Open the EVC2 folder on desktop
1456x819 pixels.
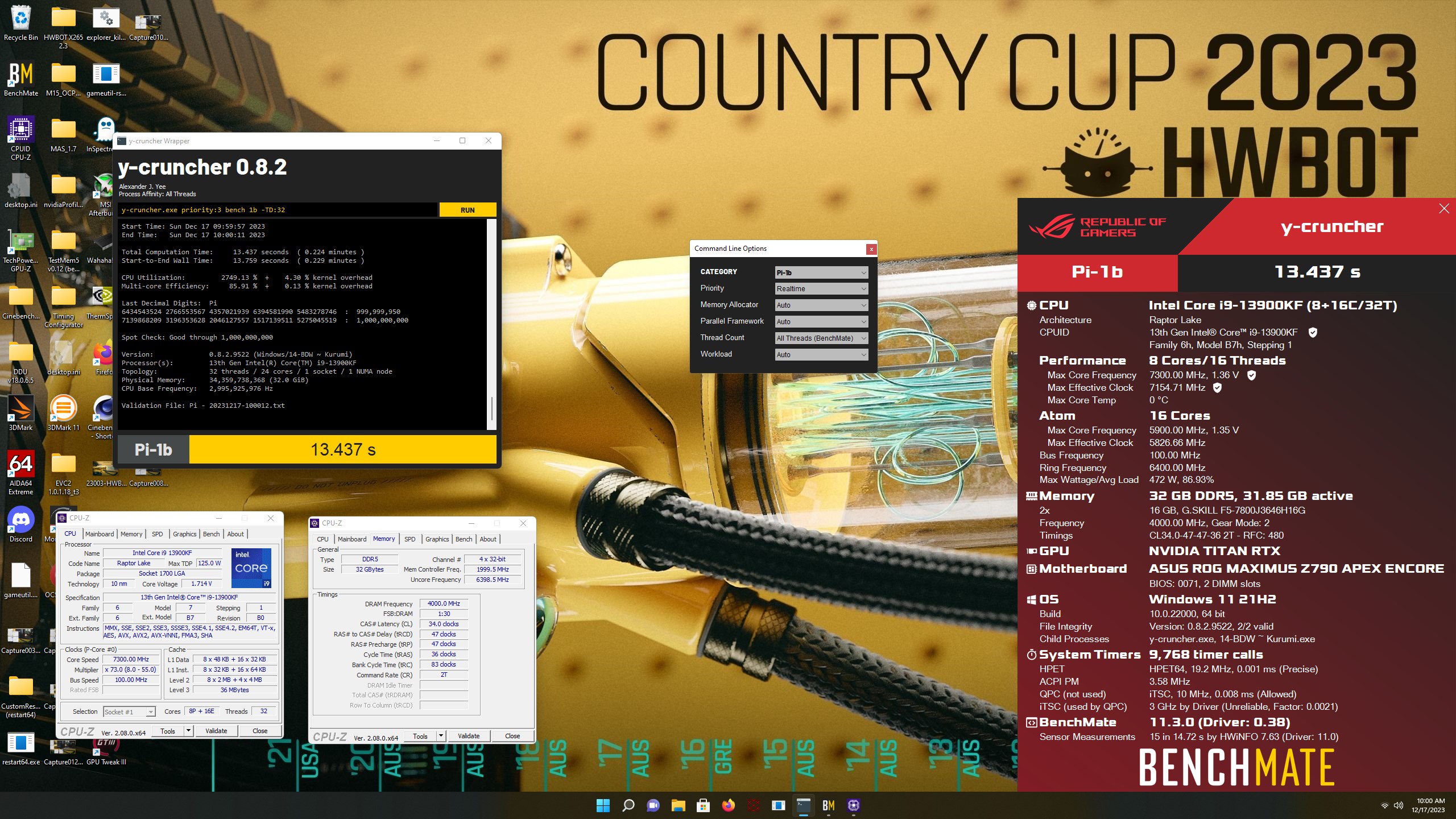pyautogui.click(x=63, y=473)
